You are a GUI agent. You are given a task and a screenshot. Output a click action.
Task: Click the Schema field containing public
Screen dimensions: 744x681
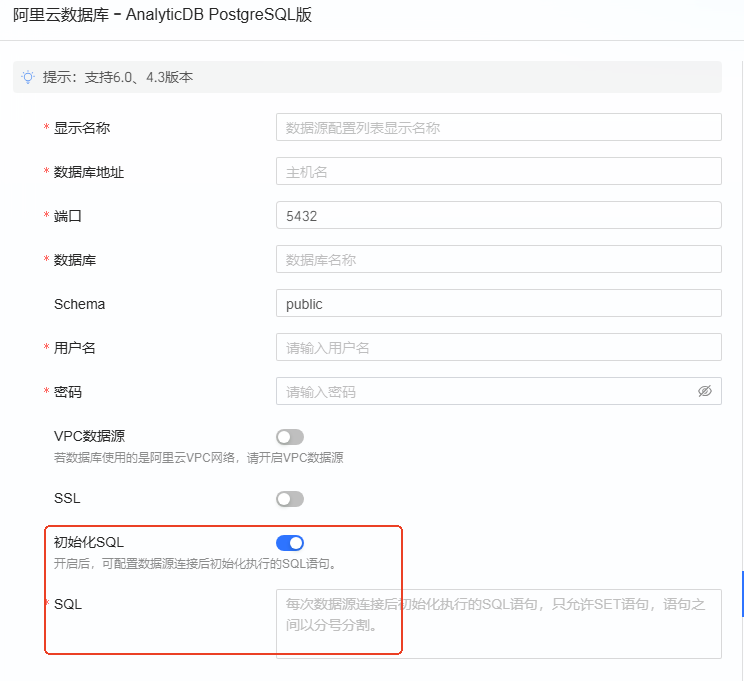tap(498, 303)
